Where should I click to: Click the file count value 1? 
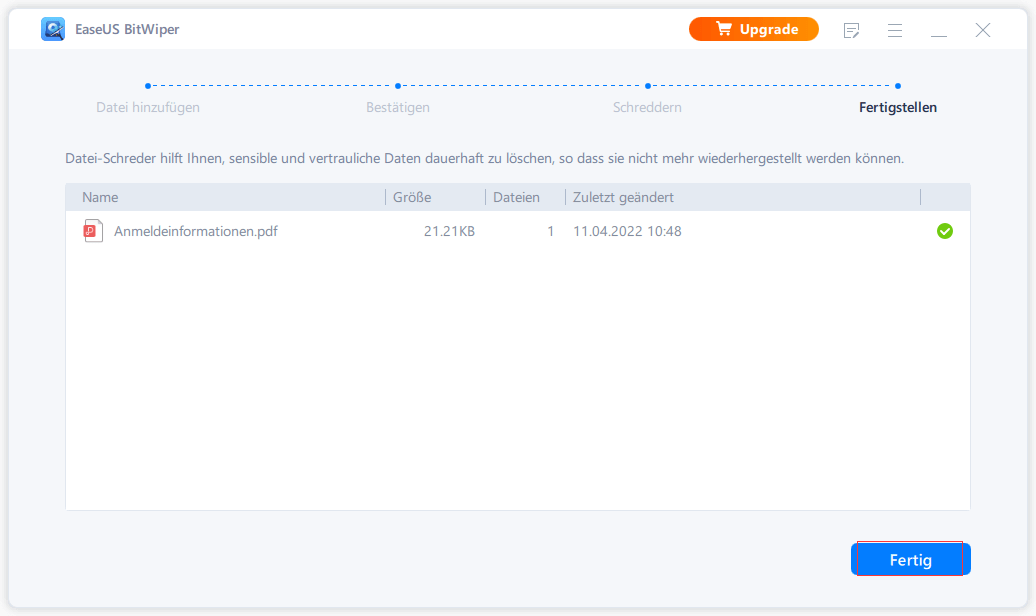pos(550,231)
